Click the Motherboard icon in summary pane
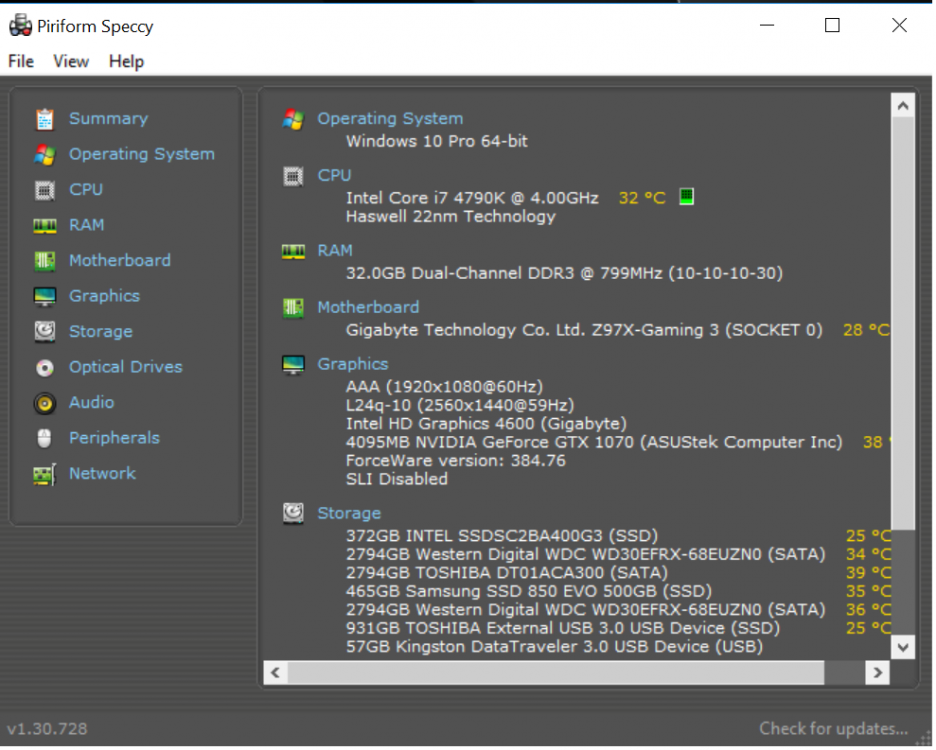 pyautogui.click(x=293, y=309)
